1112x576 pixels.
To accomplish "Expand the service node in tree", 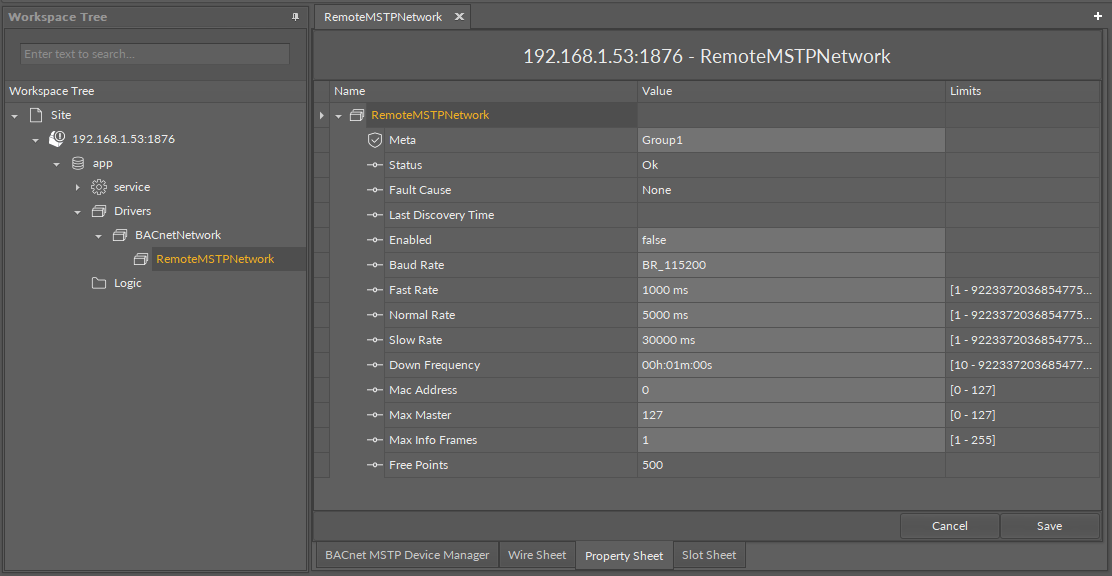I will point(78,187).
